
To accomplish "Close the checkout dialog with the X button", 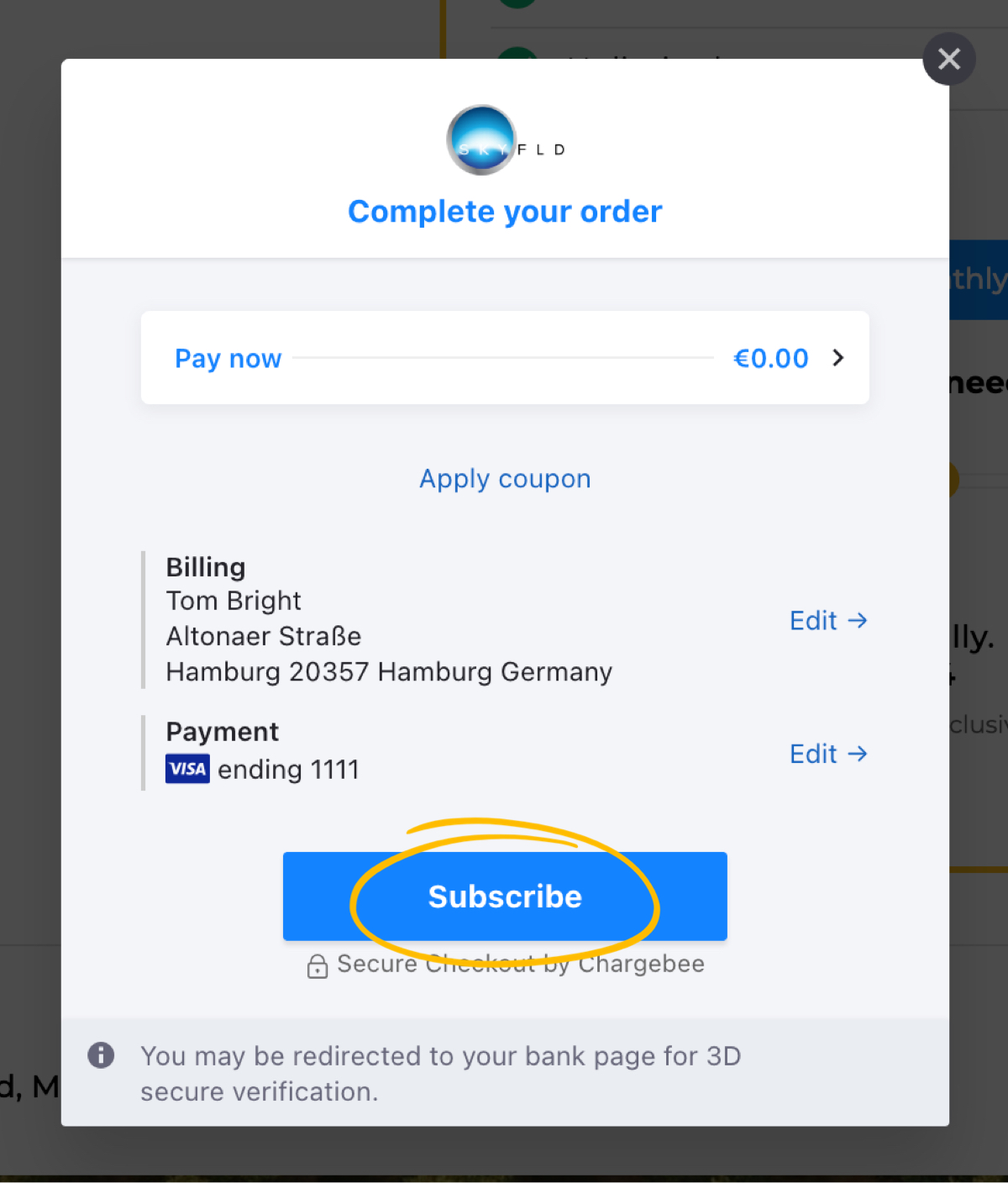I will click(x=948, y=59).
